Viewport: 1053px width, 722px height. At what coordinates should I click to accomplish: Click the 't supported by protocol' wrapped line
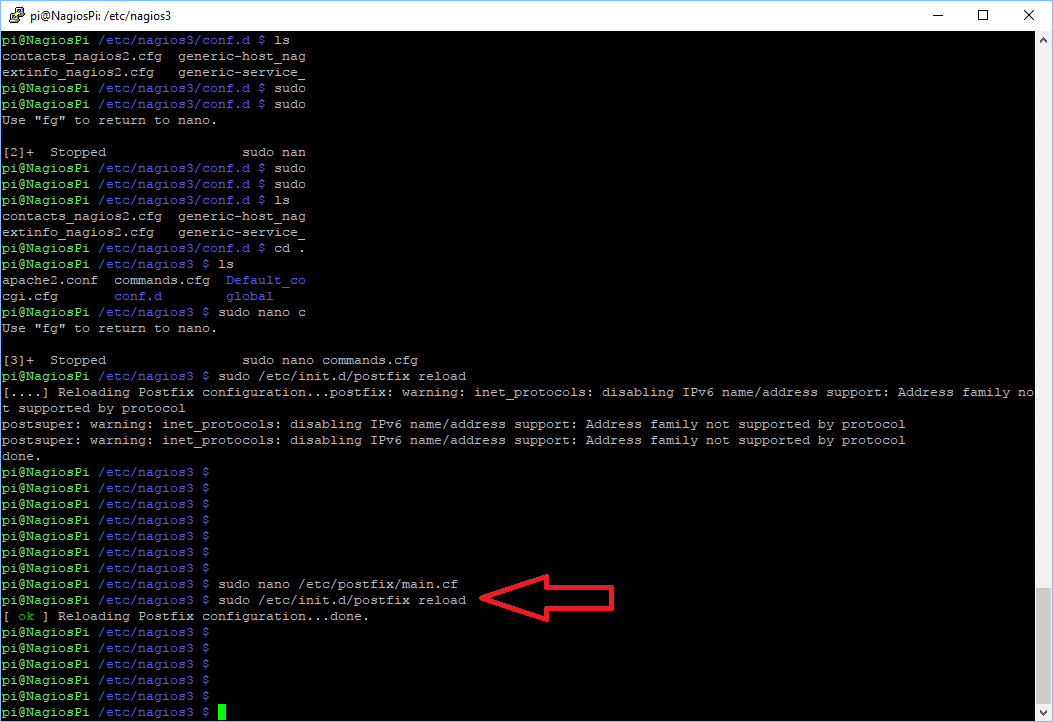click(x=93, y=408)
